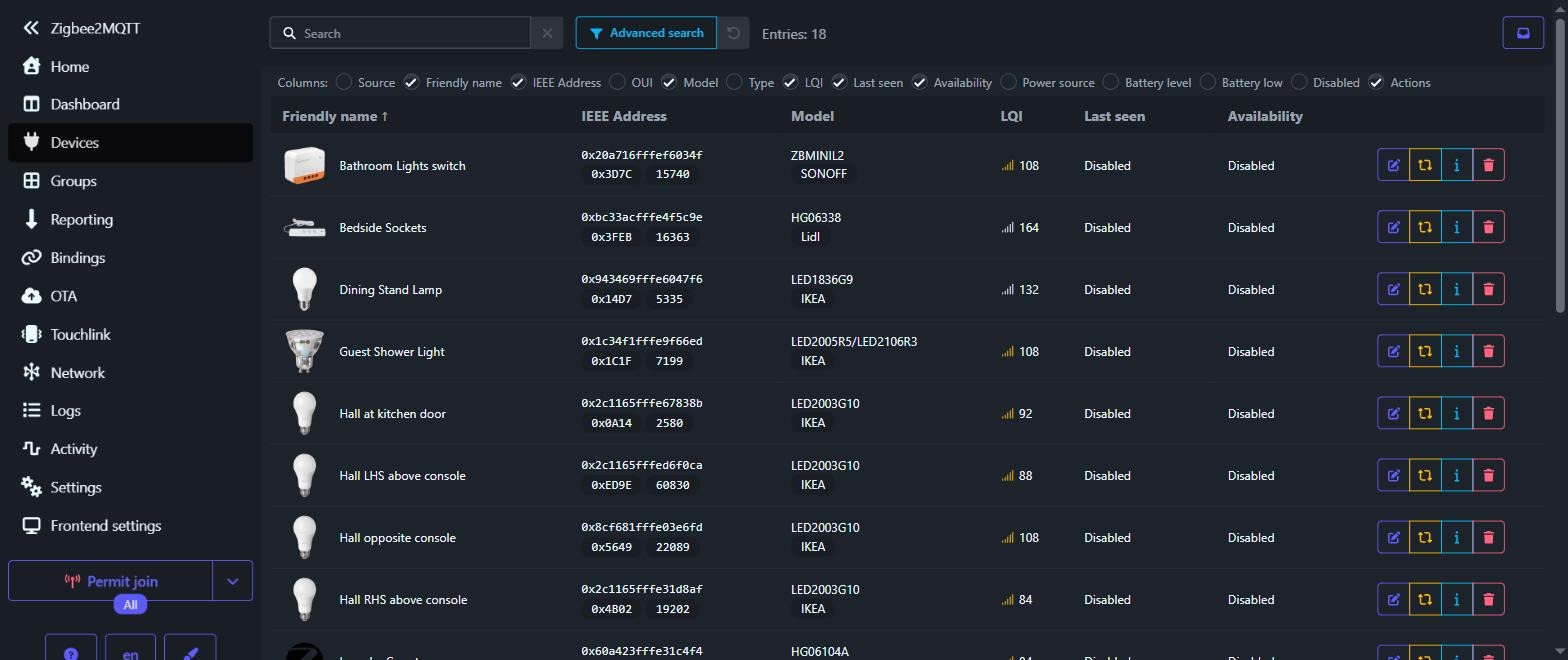Toggle Friendly name column checkbox
Image resolution: width=1568 pixels, height=660 pixels.
pos(411,82)
